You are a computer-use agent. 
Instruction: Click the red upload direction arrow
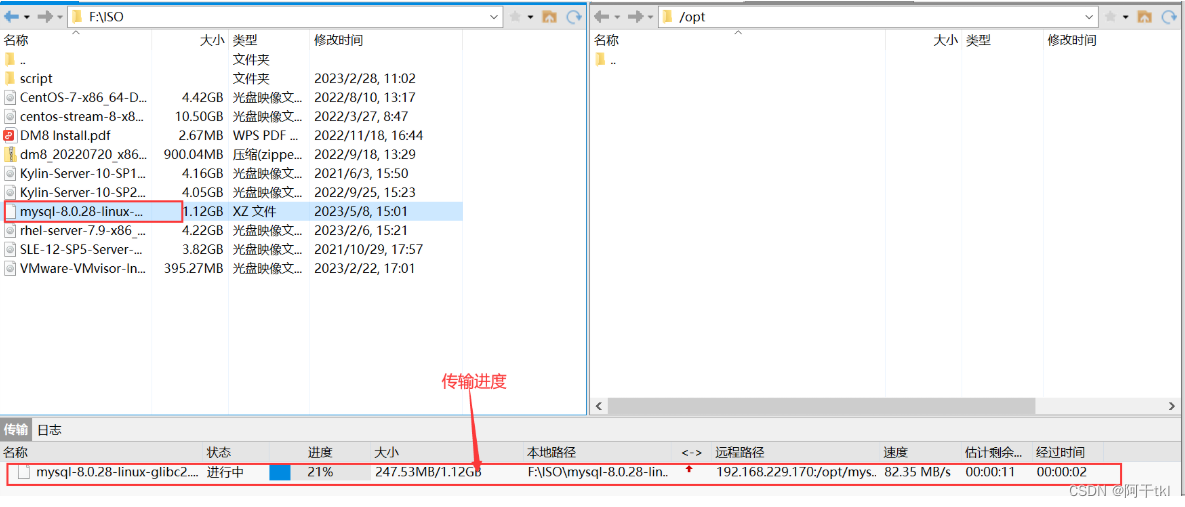click(x=689, y=469)
